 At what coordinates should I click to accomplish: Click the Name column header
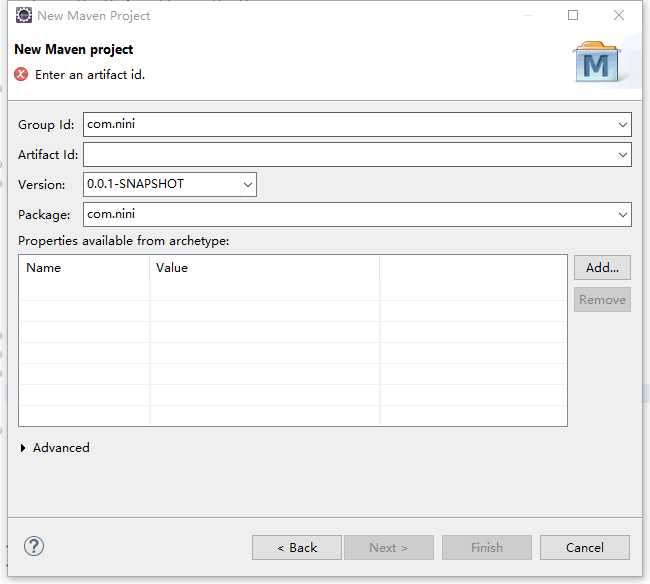[84, 268]
